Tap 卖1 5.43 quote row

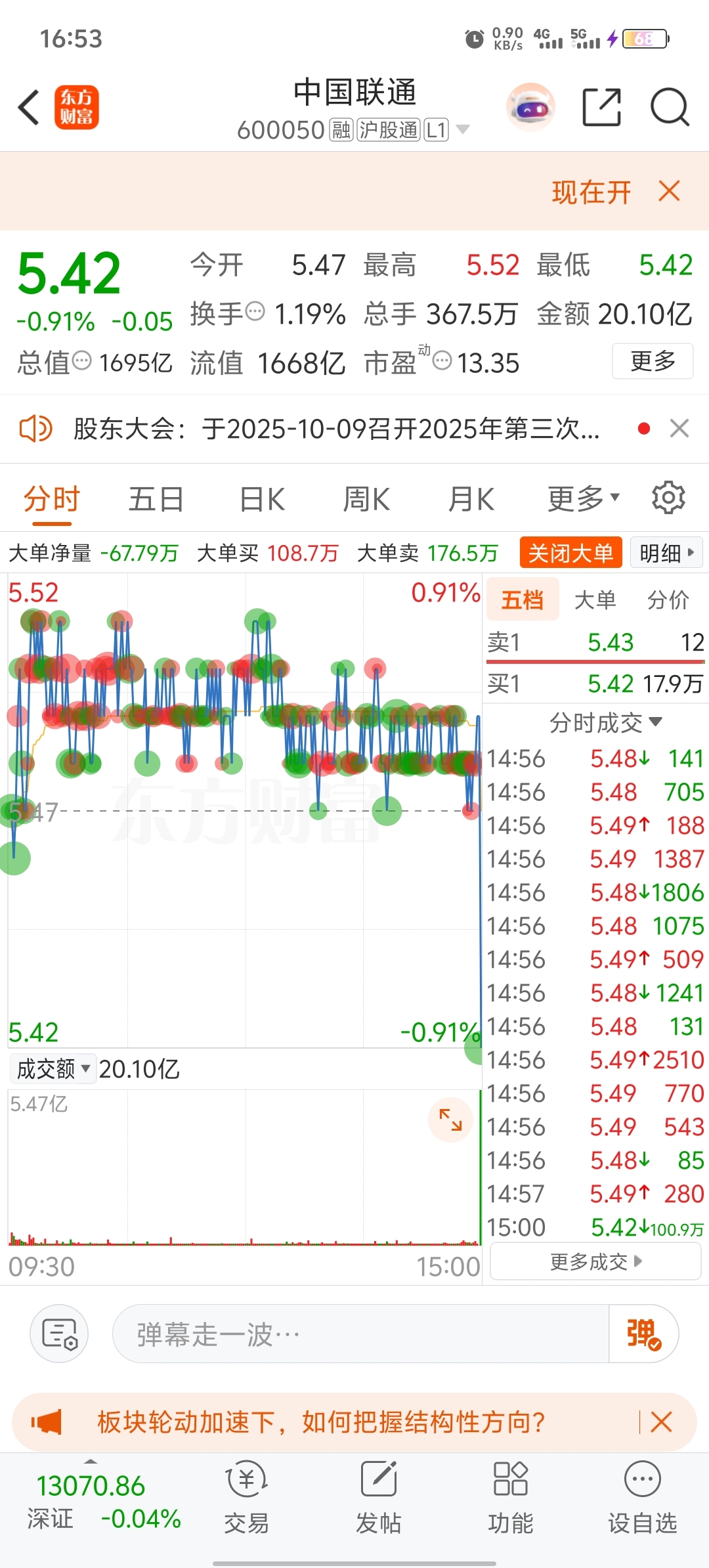coord(595,642)
